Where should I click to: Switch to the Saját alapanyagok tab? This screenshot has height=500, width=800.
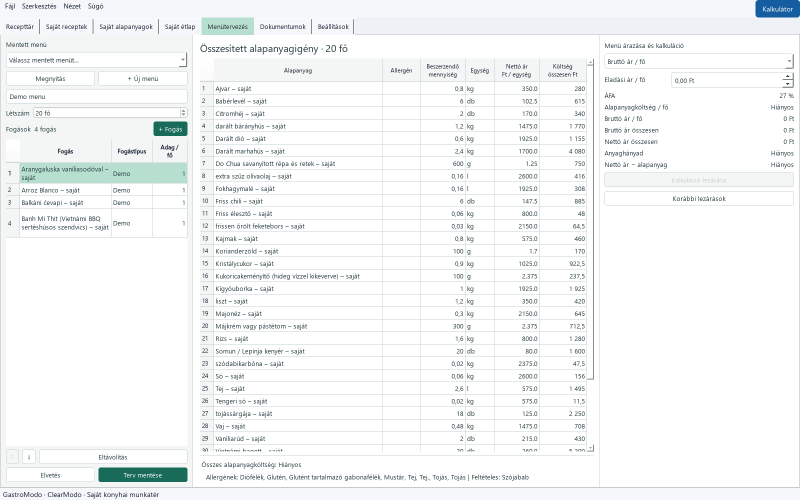[x=126, y=27]
